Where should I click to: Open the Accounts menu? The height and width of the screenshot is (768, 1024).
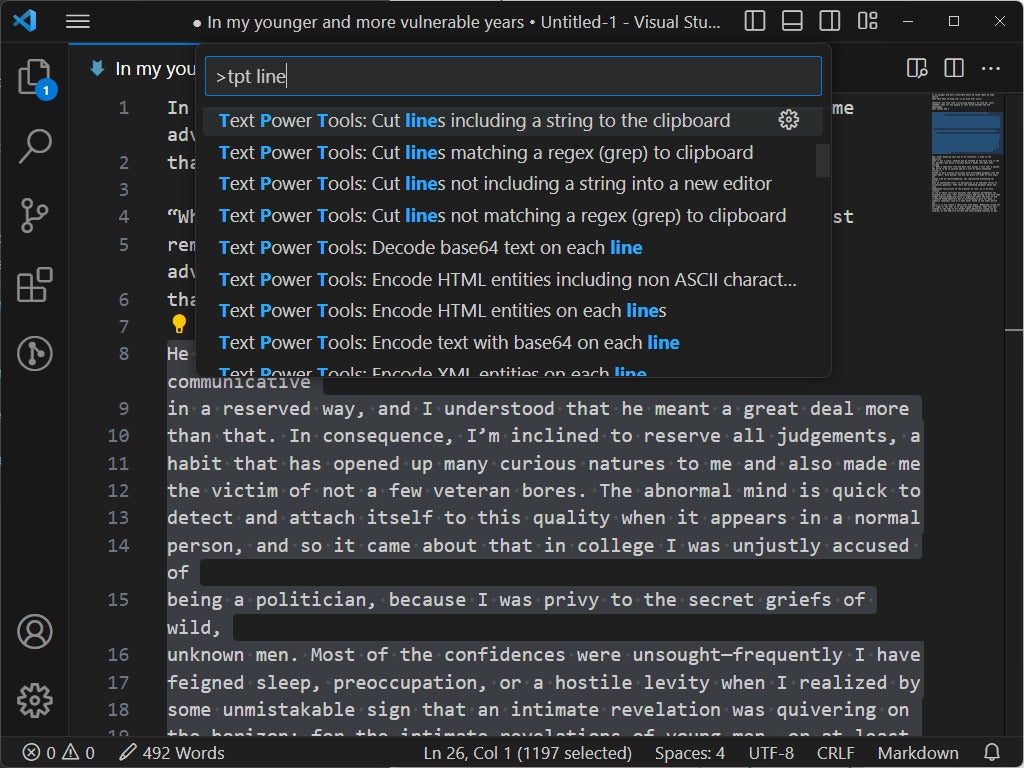coord(35,632)
